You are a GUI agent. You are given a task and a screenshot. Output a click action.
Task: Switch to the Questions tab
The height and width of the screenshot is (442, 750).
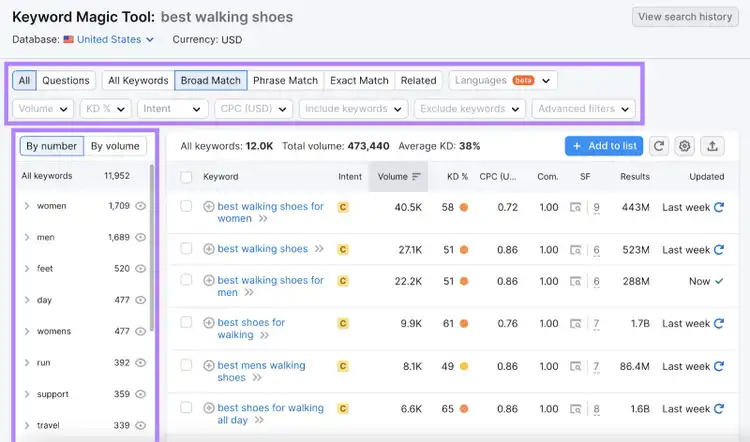click(x=66, y=80)
